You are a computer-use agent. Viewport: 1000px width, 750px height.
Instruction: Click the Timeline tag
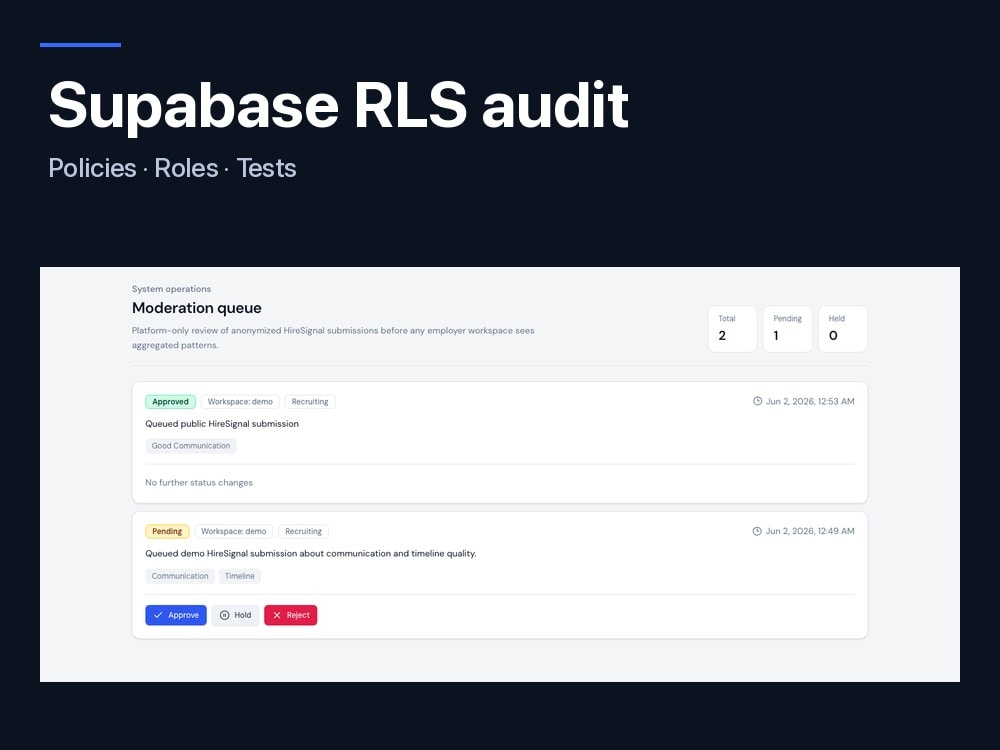[240, 576]
